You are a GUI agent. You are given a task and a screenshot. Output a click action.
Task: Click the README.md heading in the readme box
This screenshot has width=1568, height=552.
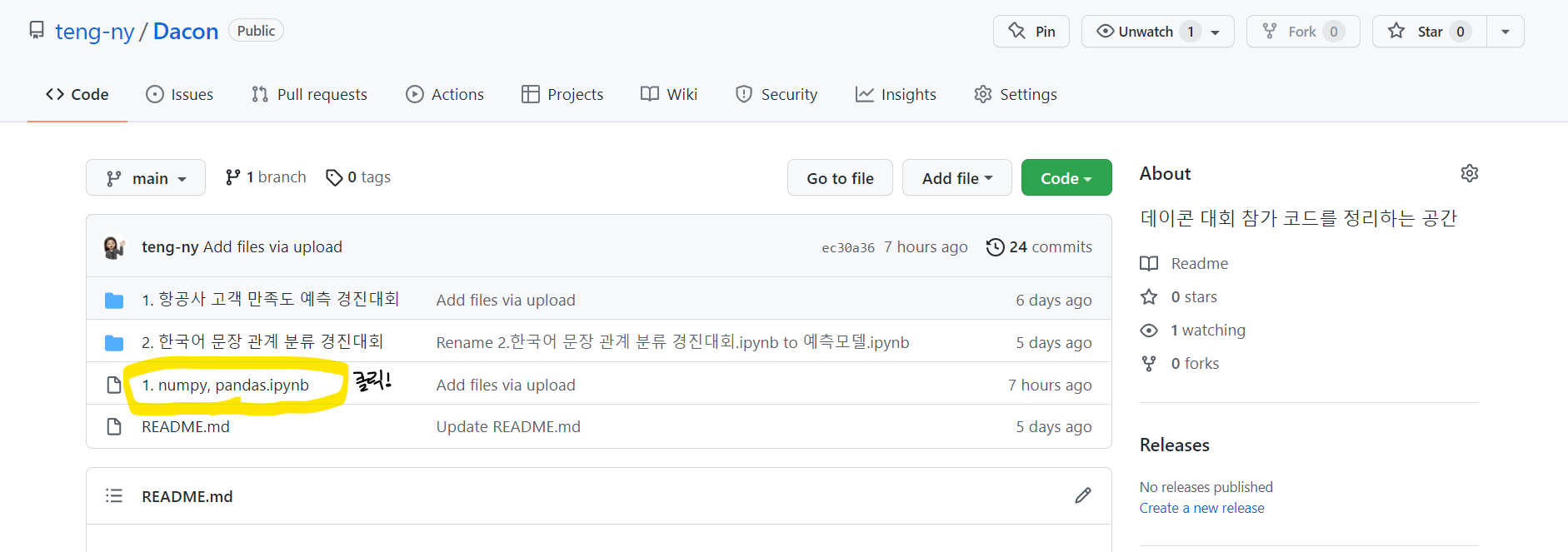coord(187,497)
